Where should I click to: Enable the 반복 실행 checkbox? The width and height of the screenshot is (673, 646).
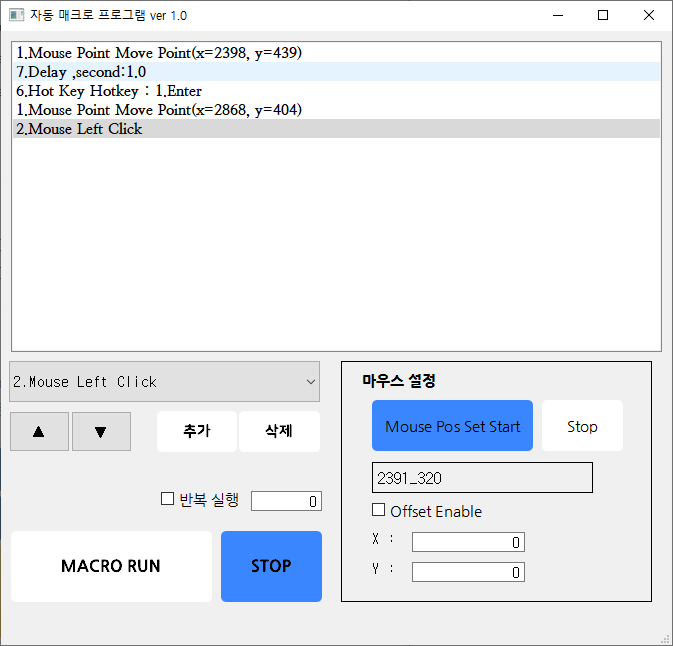click(168, 499)
